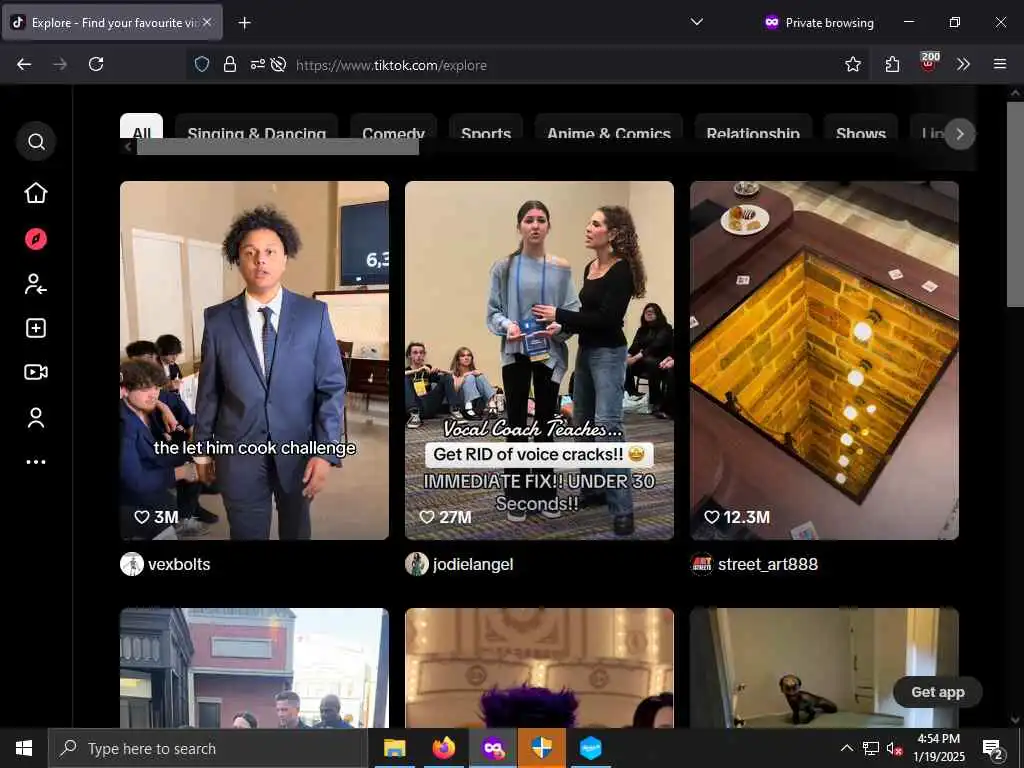Select the Anime & Comics category
1024x768 pixels.
(609, 127)
